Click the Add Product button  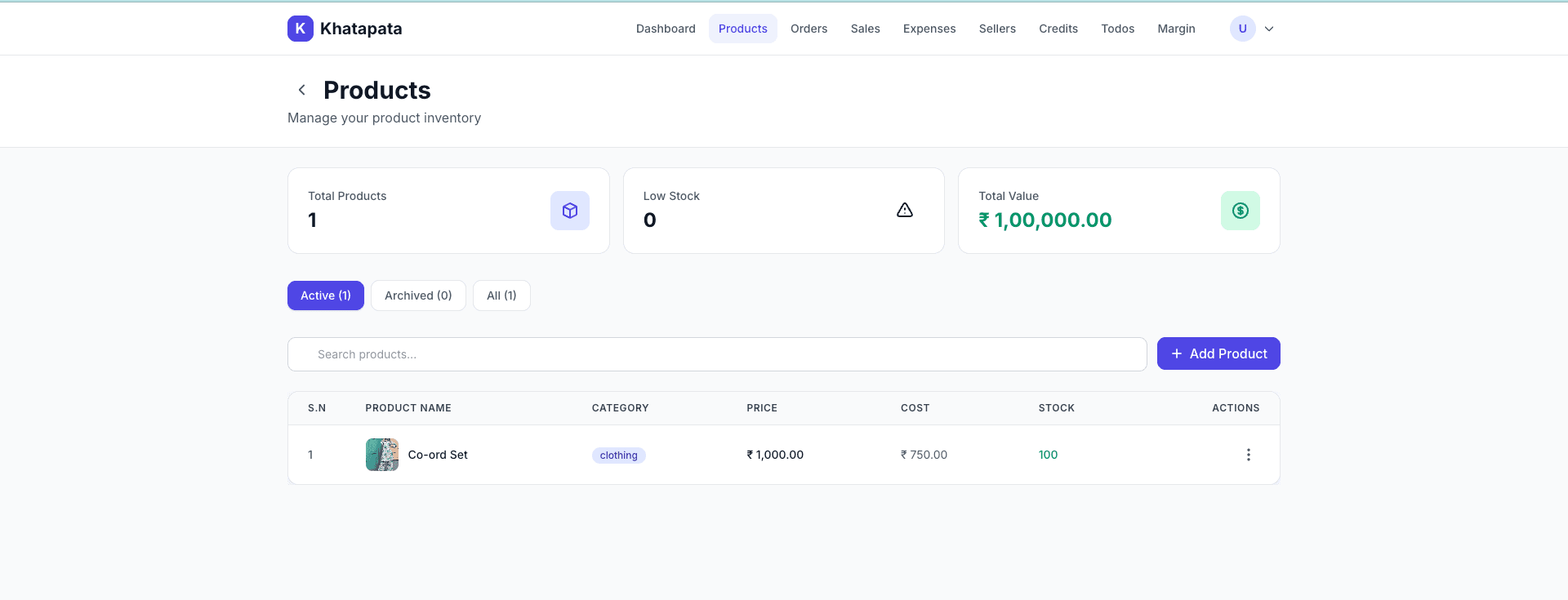(x=1218, y=353)
